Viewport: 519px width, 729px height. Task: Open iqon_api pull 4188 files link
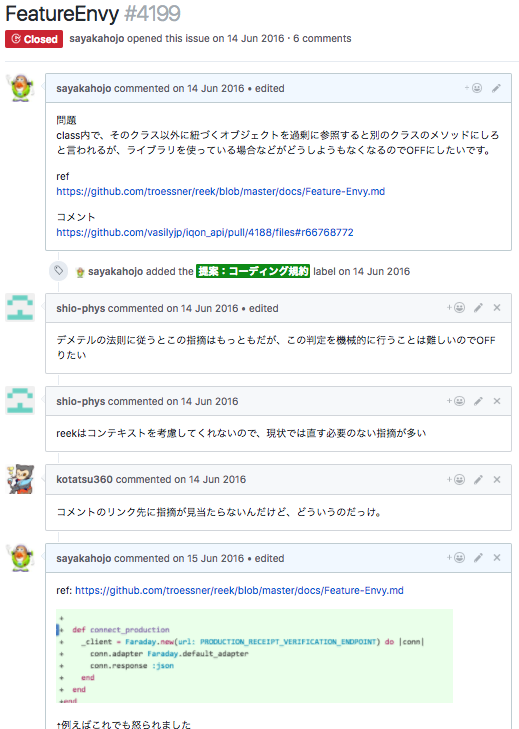click(x=205, y=232)
